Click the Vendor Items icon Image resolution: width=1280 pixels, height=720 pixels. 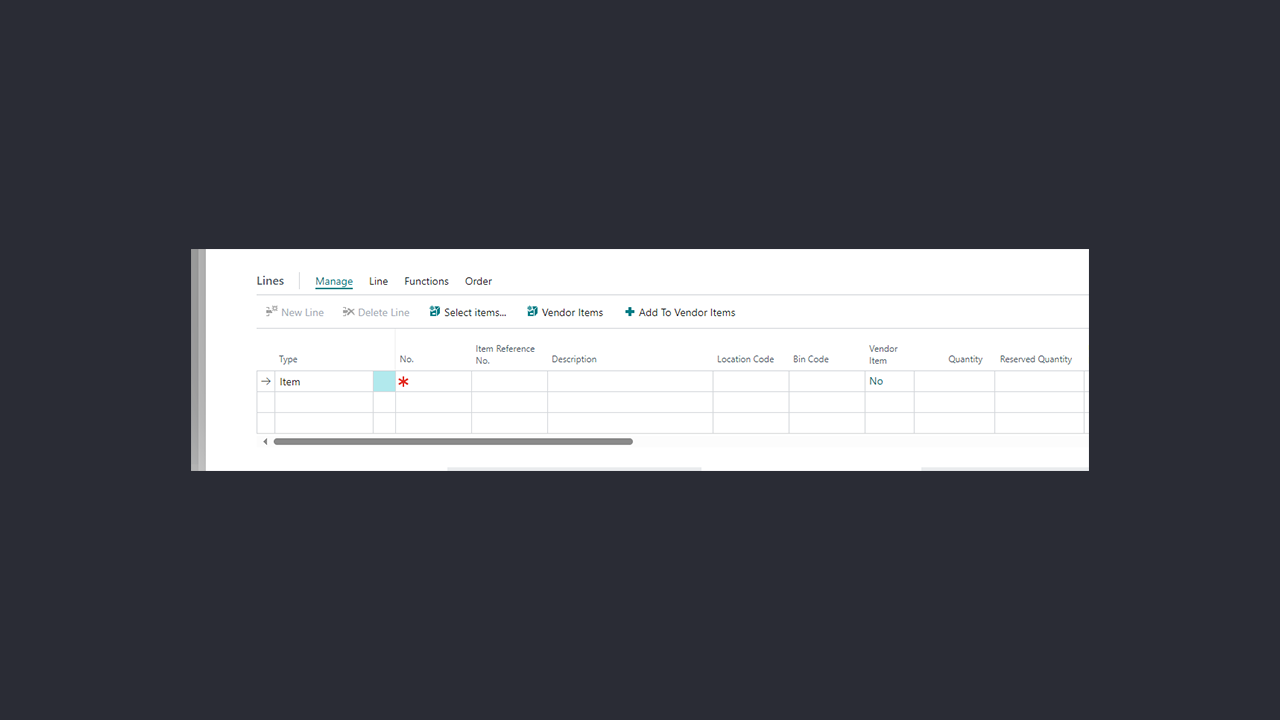coord(533,312)
